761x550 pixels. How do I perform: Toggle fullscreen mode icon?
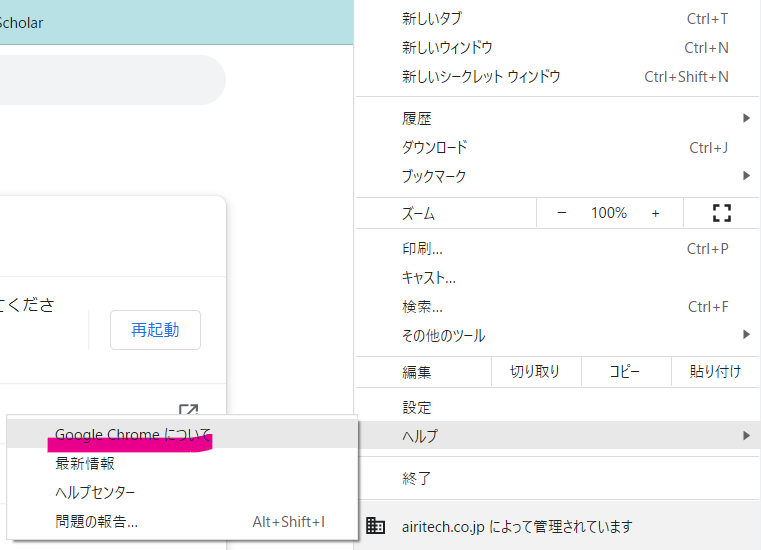(721, 213)
